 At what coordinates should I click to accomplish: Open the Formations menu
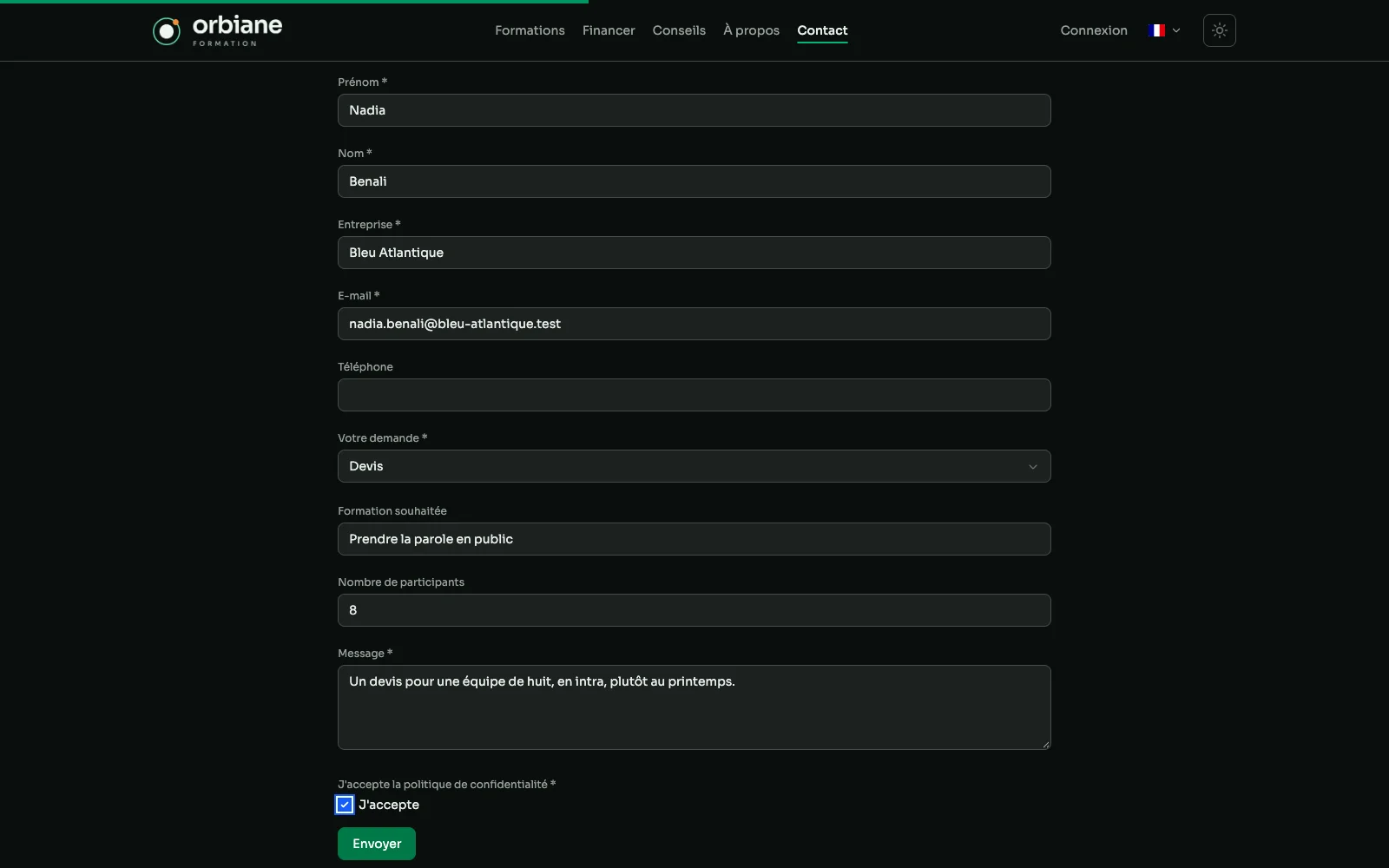530,30
